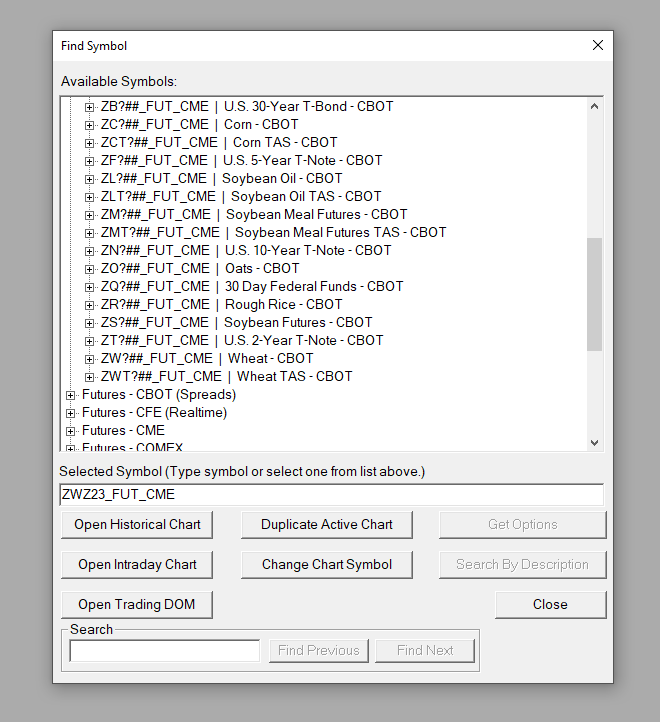660x722 pixels.
Task: Expand the ZQ?##_FUT_CME 30 Day Federal Funds node
Action: (89, 287)
